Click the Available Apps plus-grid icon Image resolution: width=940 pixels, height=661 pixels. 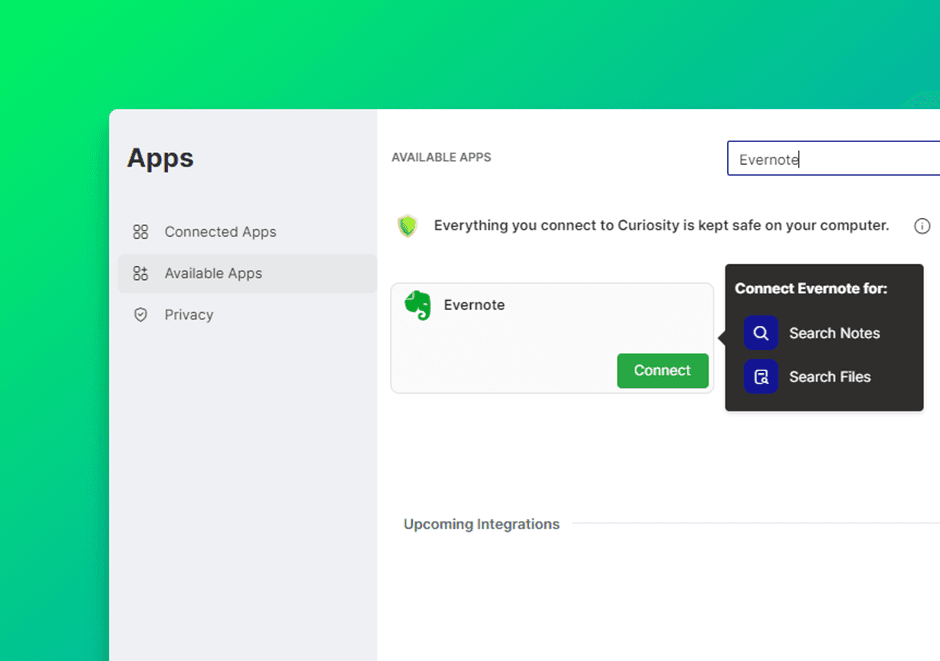click(x=140, y=273)
